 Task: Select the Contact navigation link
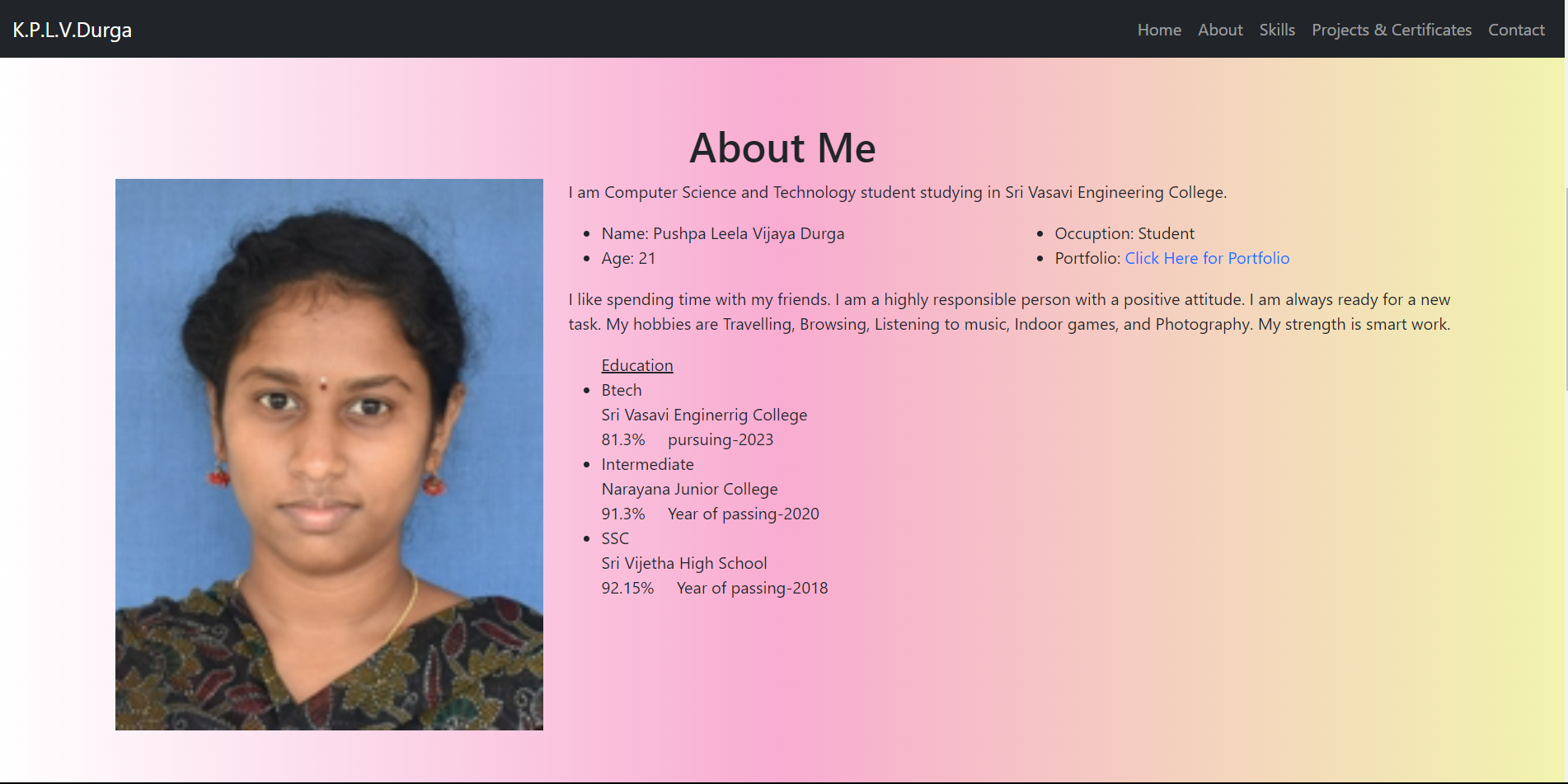click(1516, 30)
